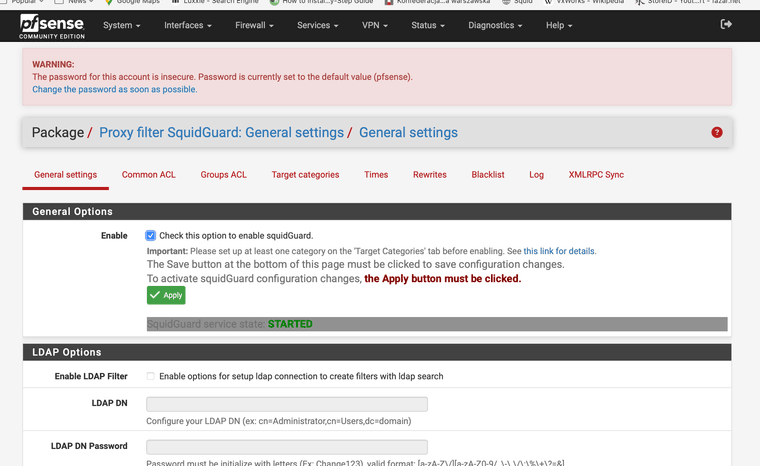Click the pfSense Community Edition logo

[52, 26]
